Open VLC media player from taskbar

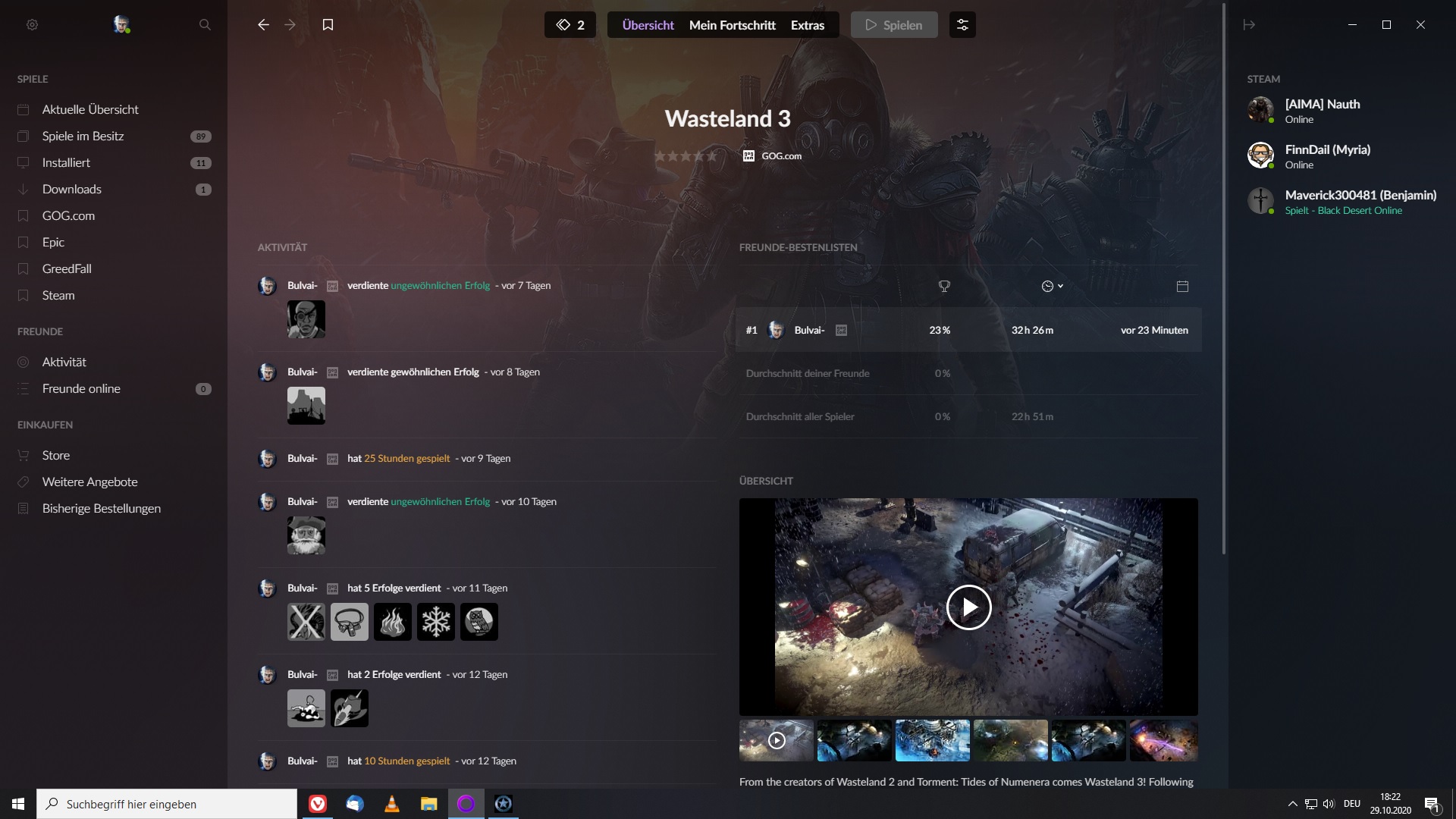(x=392, y=804)
